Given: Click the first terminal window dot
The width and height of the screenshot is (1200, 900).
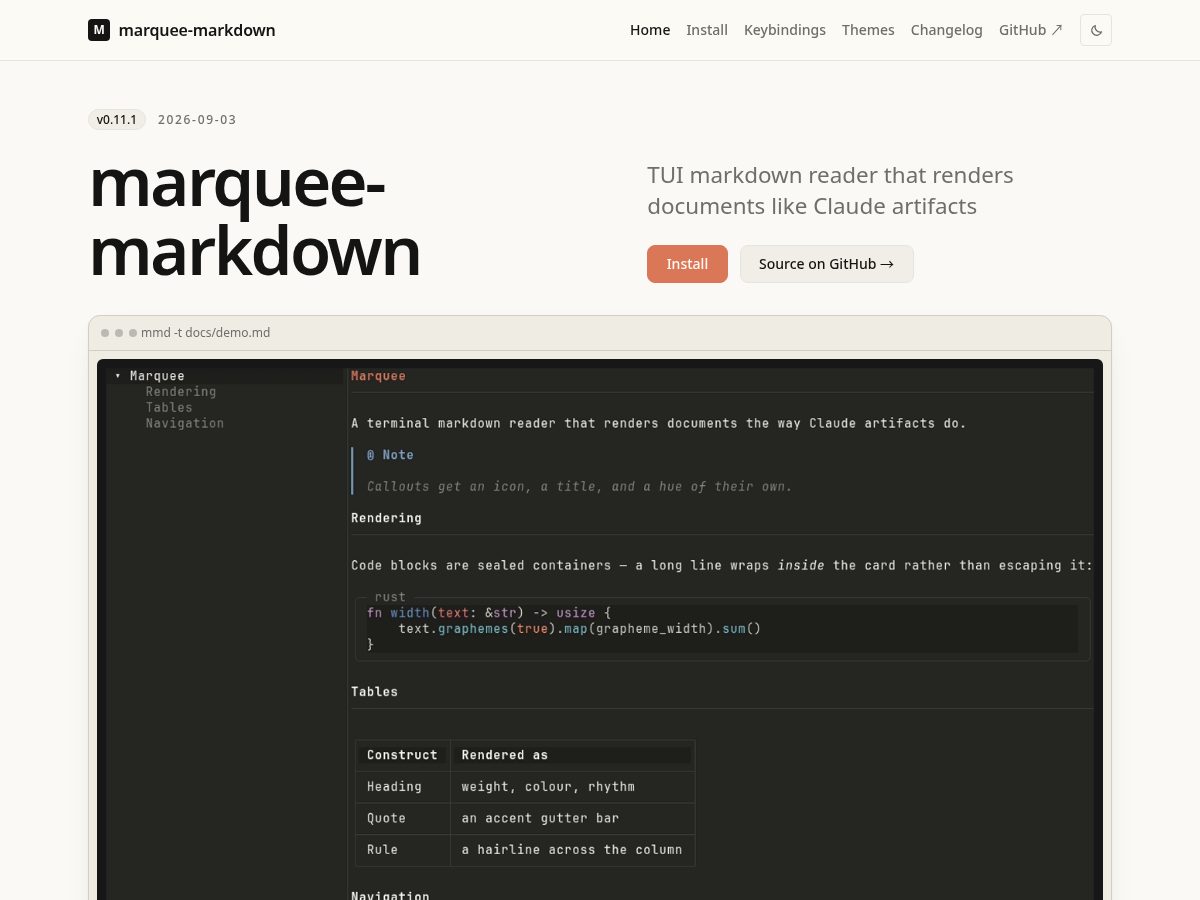Looking at the screenshot, I should pyautogui.click(x=105, y=333).
